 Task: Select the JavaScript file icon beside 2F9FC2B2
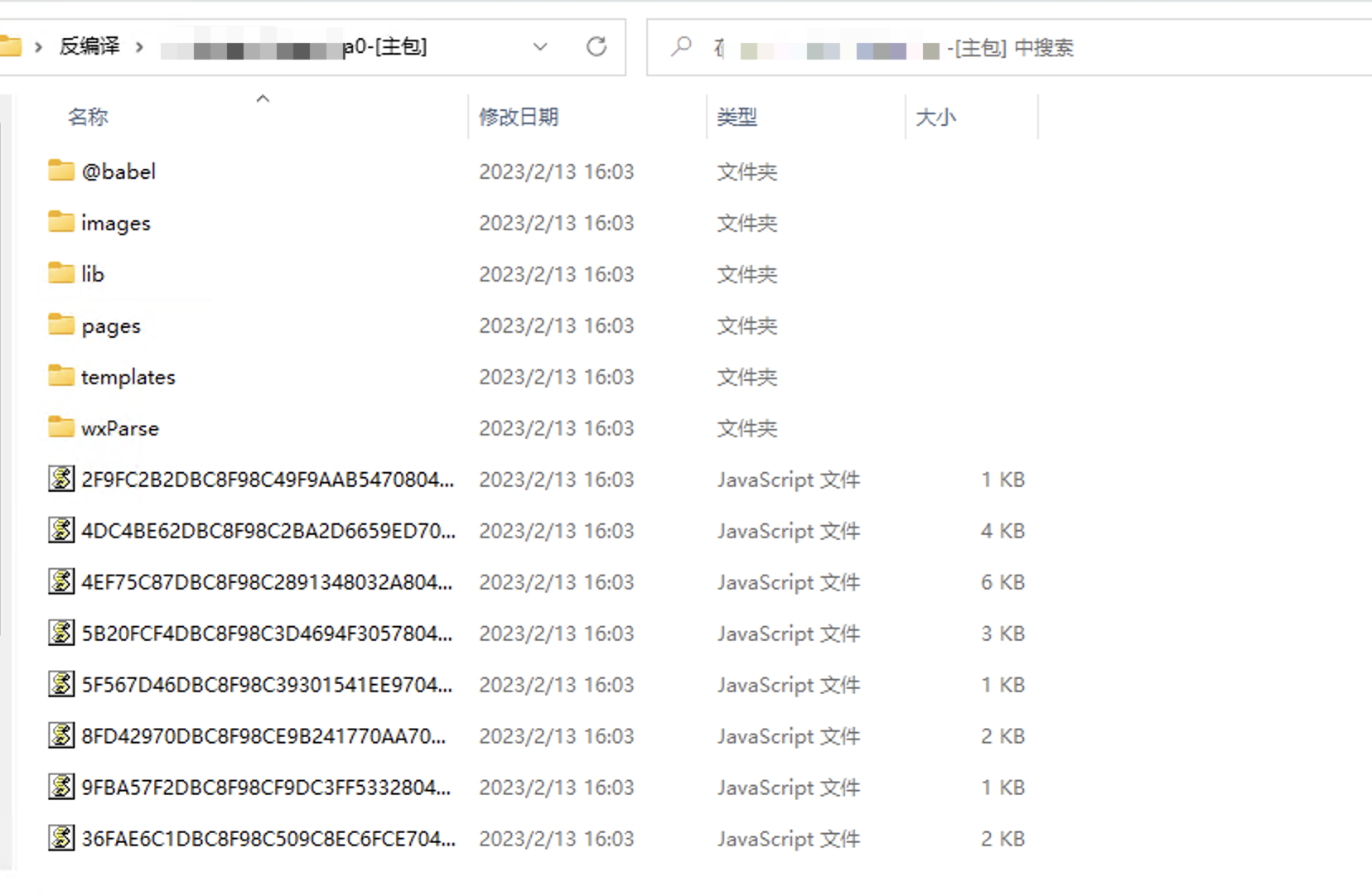click(x=60, y=479)
